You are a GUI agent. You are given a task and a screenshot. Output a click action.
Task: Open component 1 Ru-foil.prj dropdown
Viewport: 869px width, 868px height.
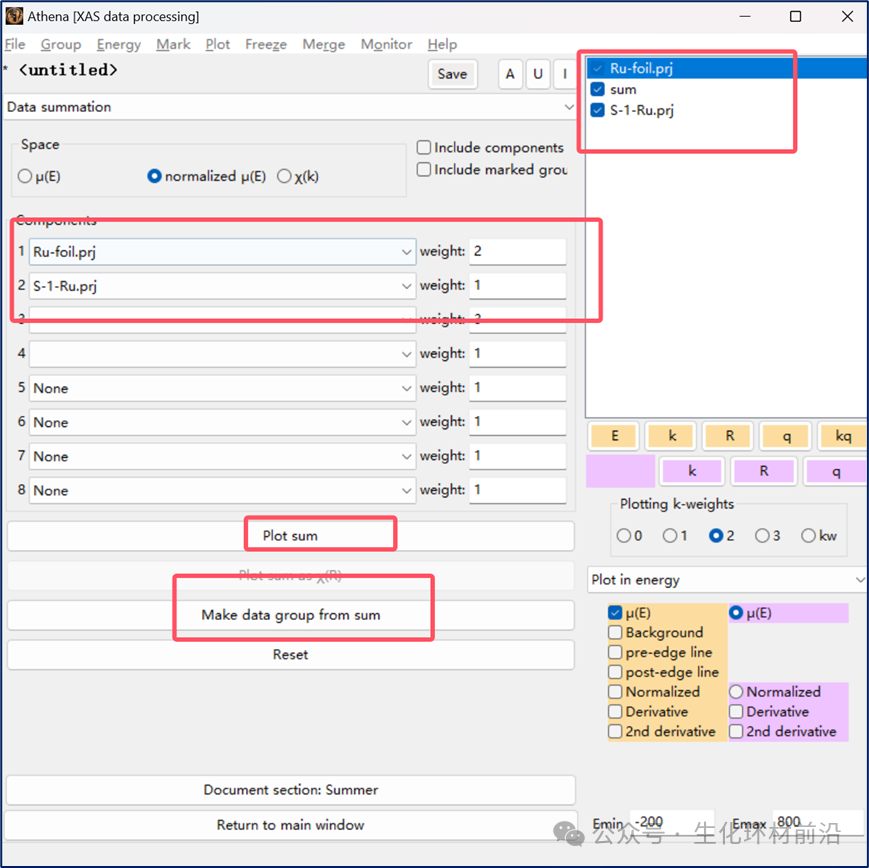[222, 252]
